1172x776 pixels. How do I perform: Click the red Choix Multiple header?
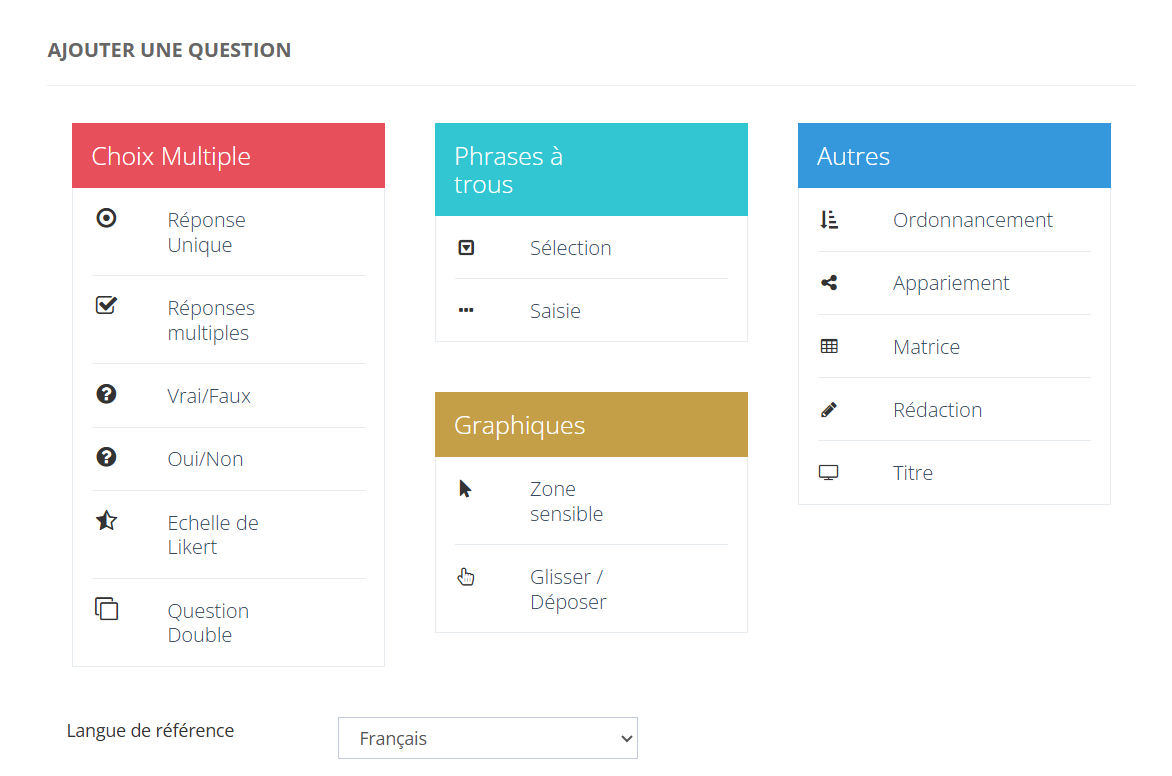228,156
